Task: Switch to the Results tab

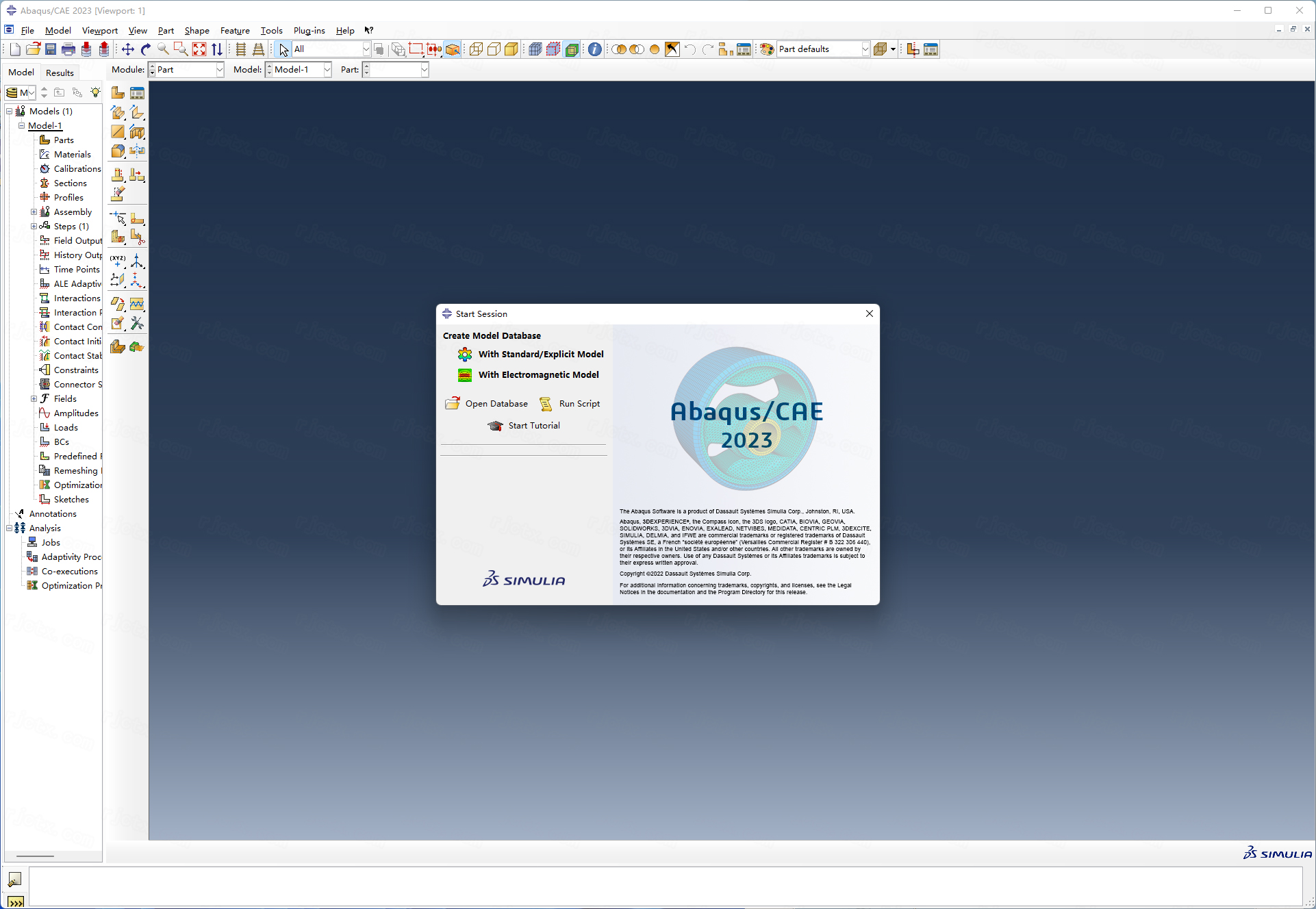Action: click(60, 73)
